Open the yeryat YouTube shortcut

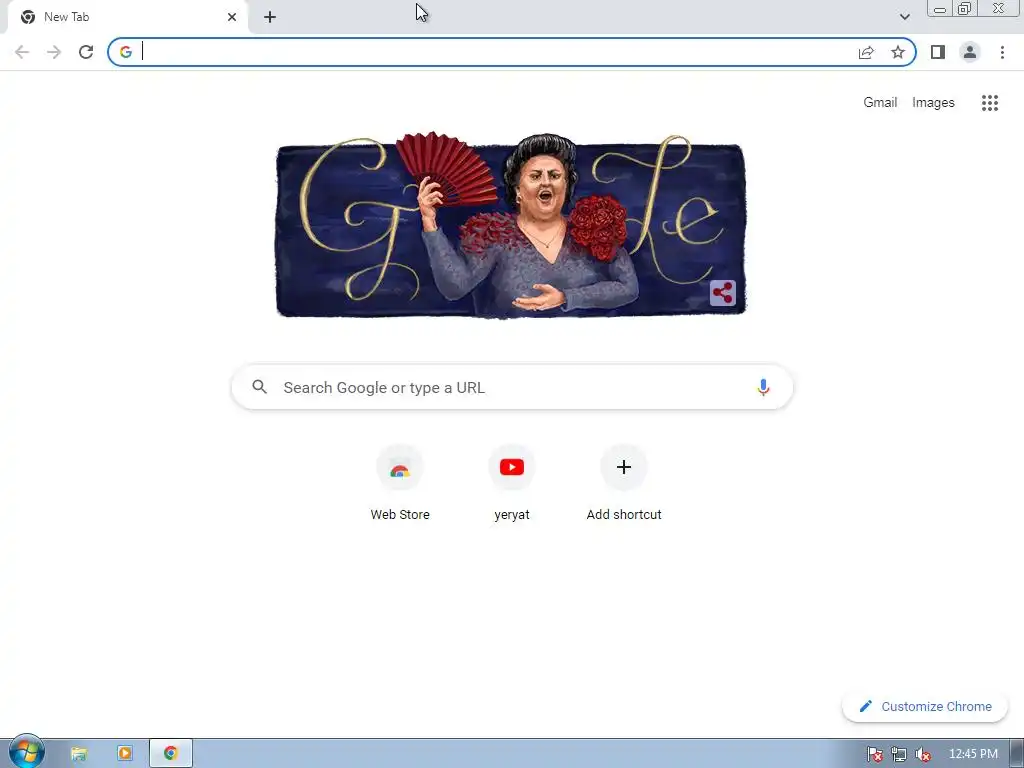tap(512, 483)
